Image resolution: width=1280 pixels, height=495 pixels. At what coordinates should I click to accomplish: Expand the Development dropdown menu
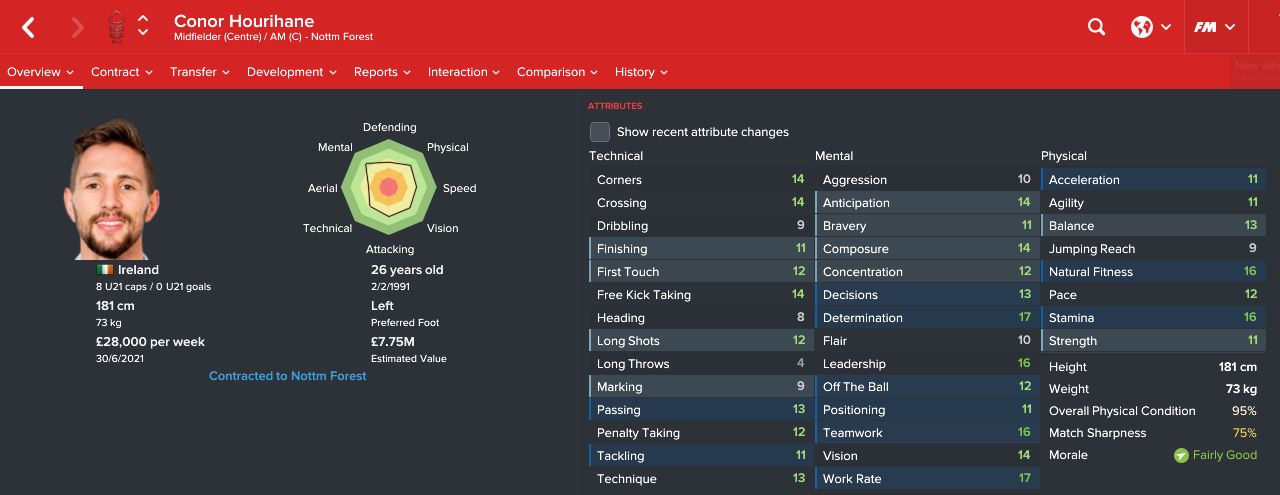[292, 72]
